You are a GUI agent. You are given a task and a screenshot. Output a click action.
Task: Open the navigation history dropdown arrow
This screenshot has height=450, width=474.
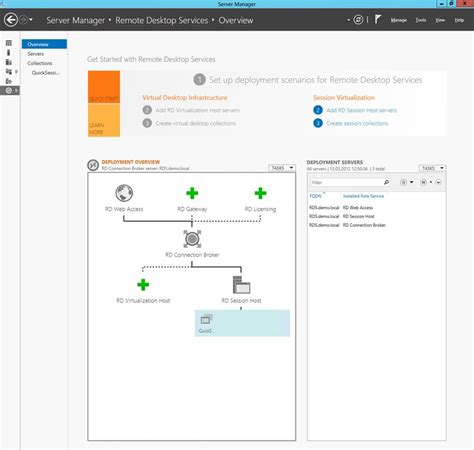point(31,20)
